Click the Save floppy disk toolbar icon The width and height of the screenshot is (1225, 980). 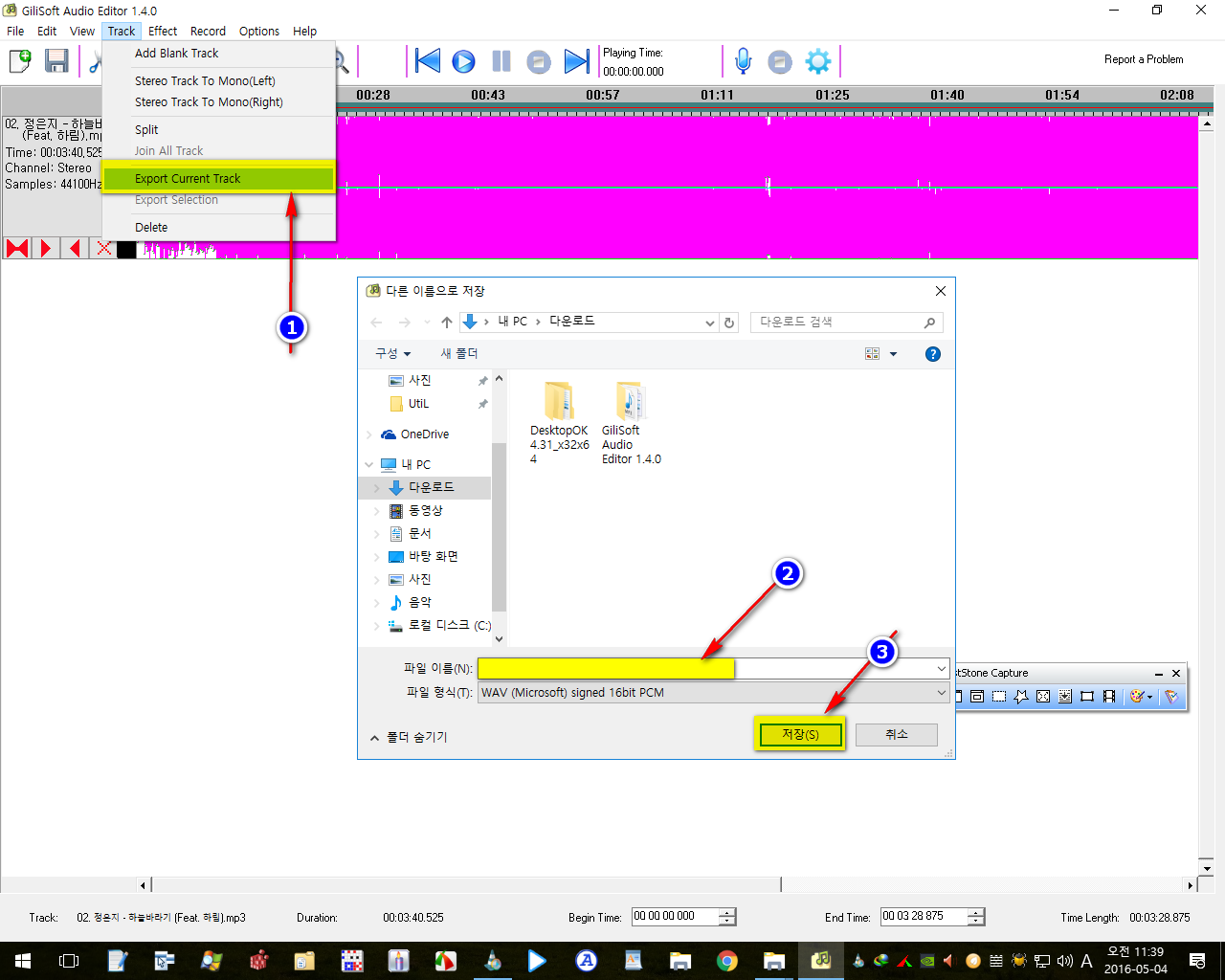(x=56, y=61)
